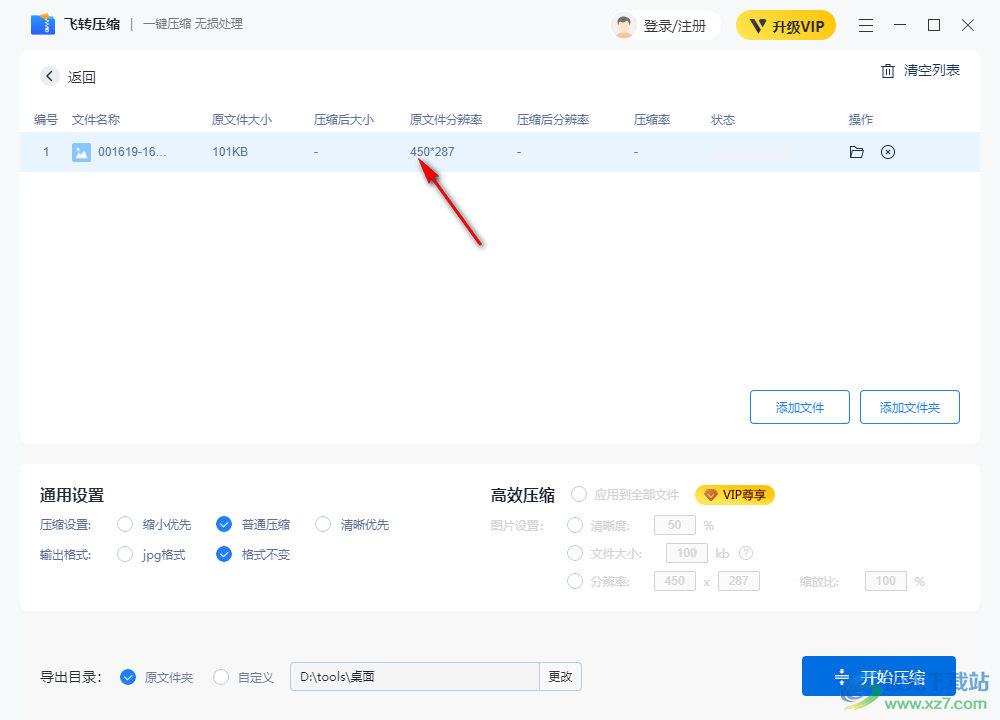
Task: Click the export path field D:\tools\桌面
Action: (415, 677)
